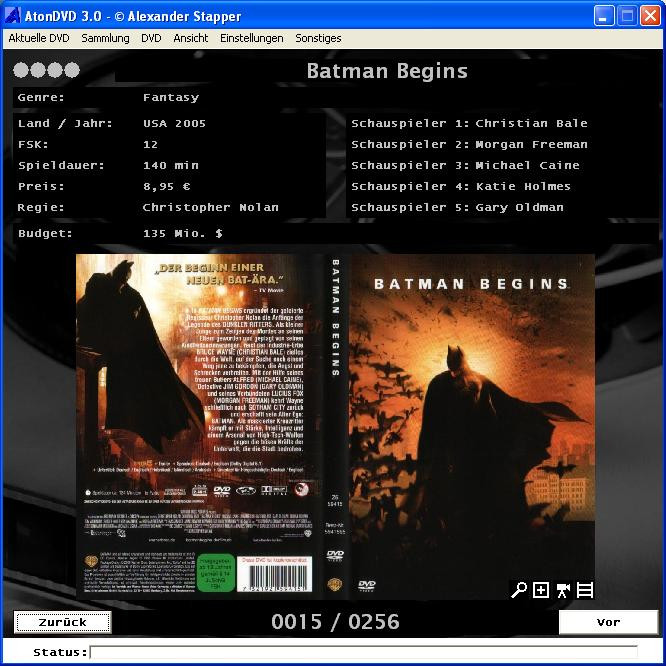Open the DVD menu
The height and width of the screenshot is (666, 666).
click(x=151, y=38)
